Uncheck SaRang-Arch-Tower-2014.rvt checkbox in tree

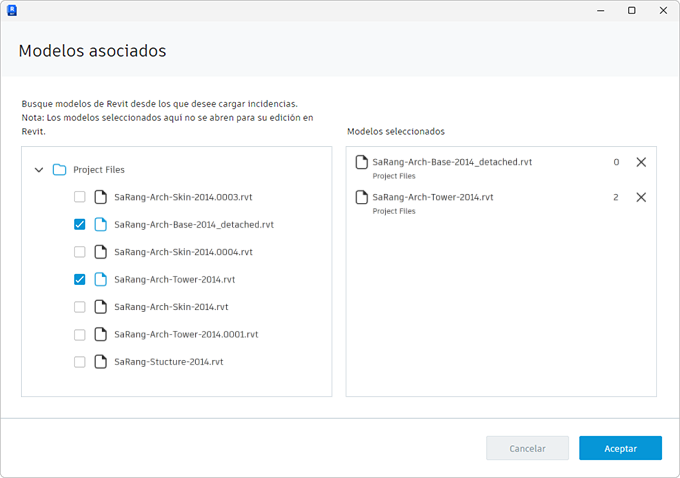[80, 280]
